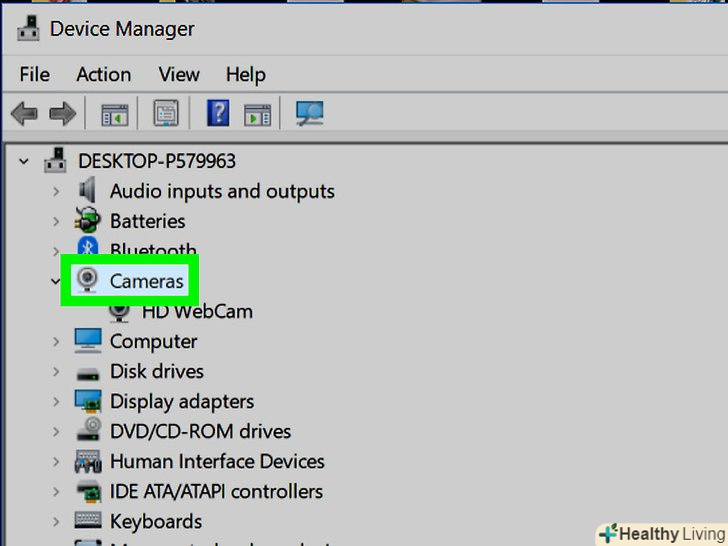
Task: Click the Human Interface Devices icon
Action: (88, 461)
